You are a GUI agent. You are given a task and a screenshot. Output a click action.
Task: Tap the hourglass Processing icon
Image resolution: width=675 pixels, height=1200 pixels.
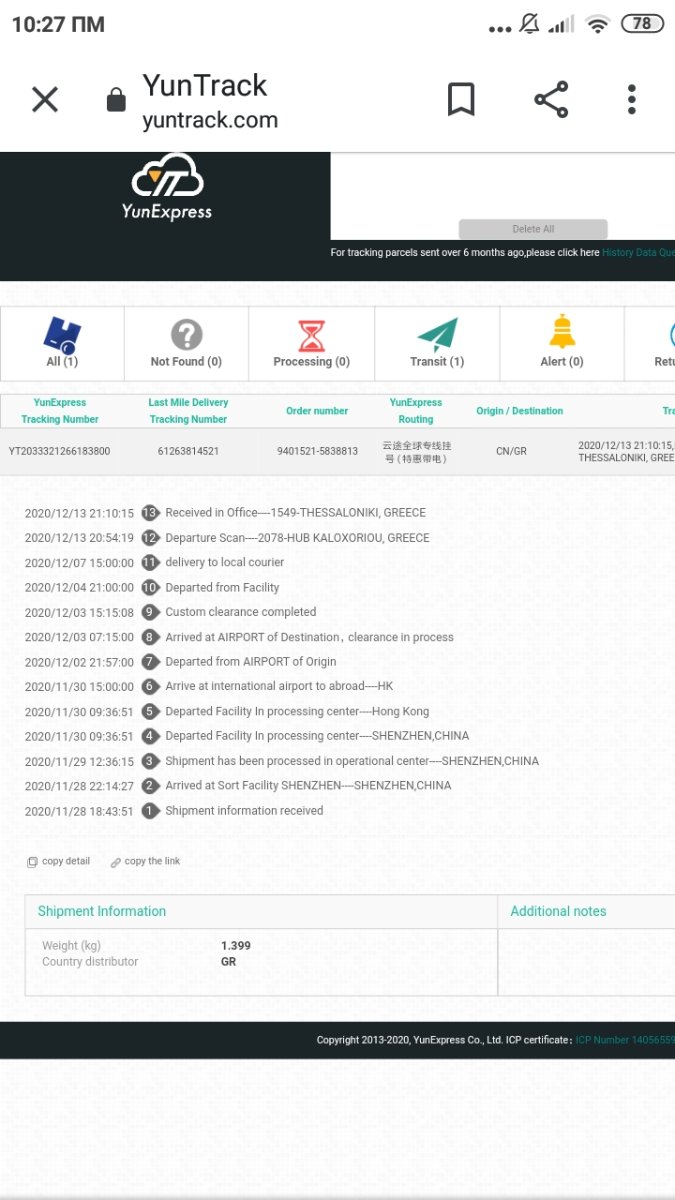312,334
